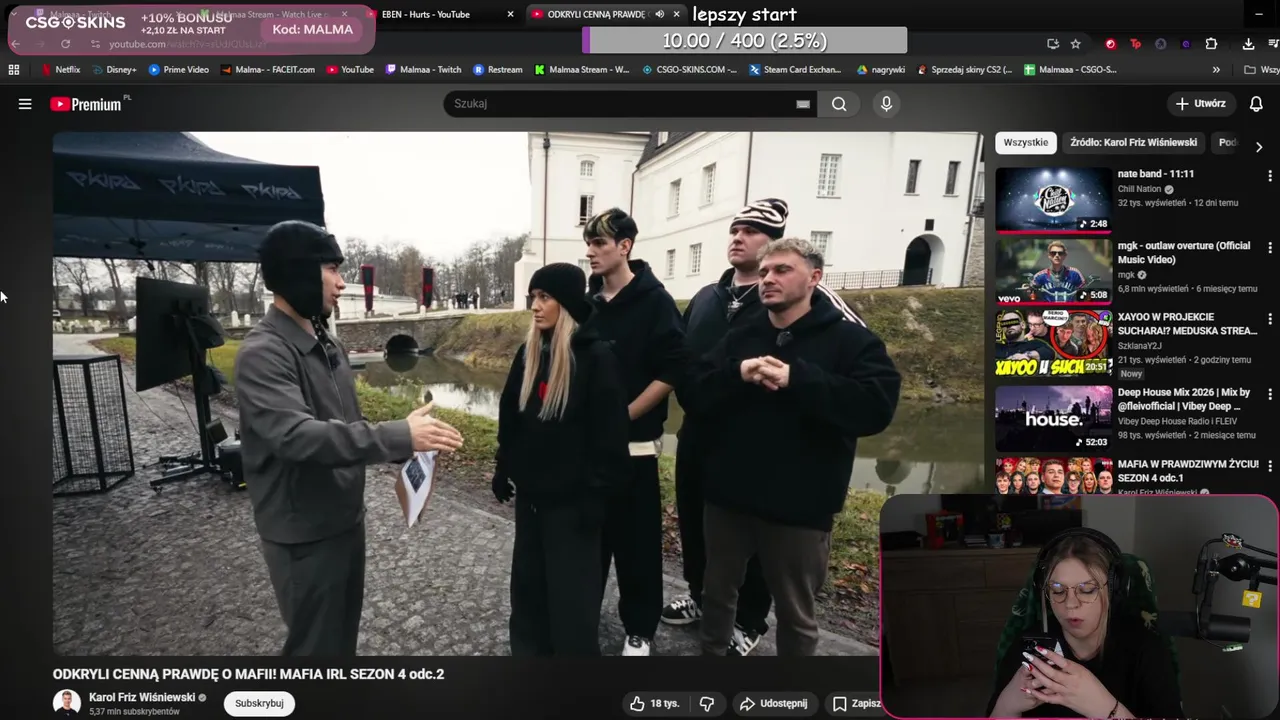This screenshot has height=720, width=1280.
Task: Open options for MAFIA W PRAWDZIWYM ŻYCIU video
Action: 1270,467
